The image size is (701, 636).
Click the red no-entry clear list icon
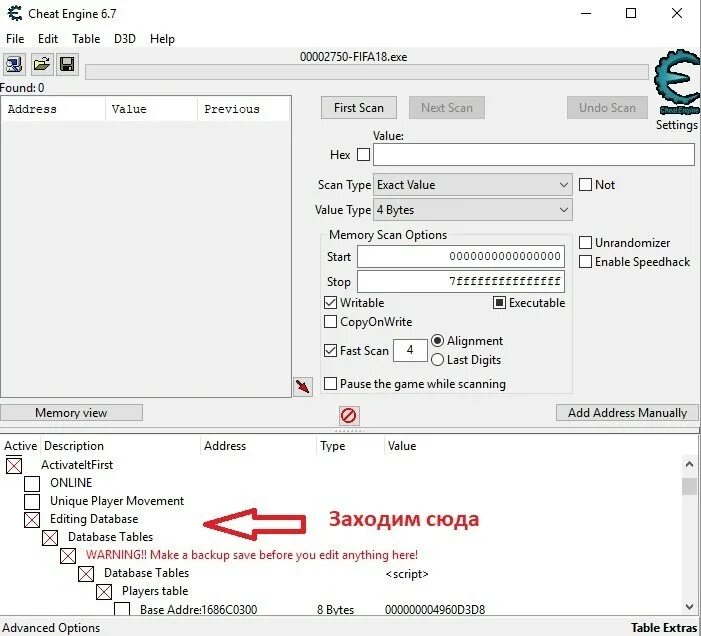tap(349, 415)
